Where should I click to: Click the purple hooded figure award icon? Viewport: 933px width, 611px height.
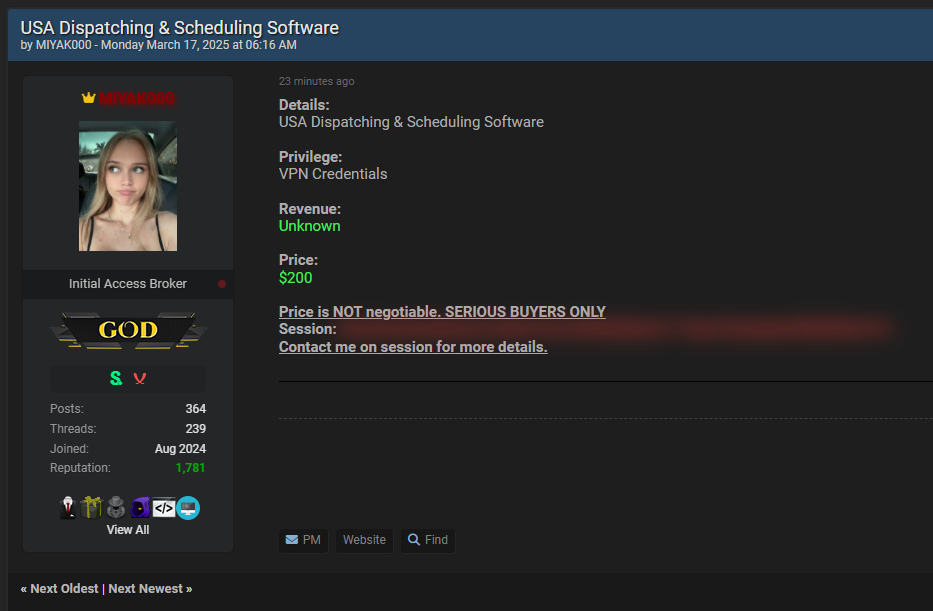(x=140, y=508)
